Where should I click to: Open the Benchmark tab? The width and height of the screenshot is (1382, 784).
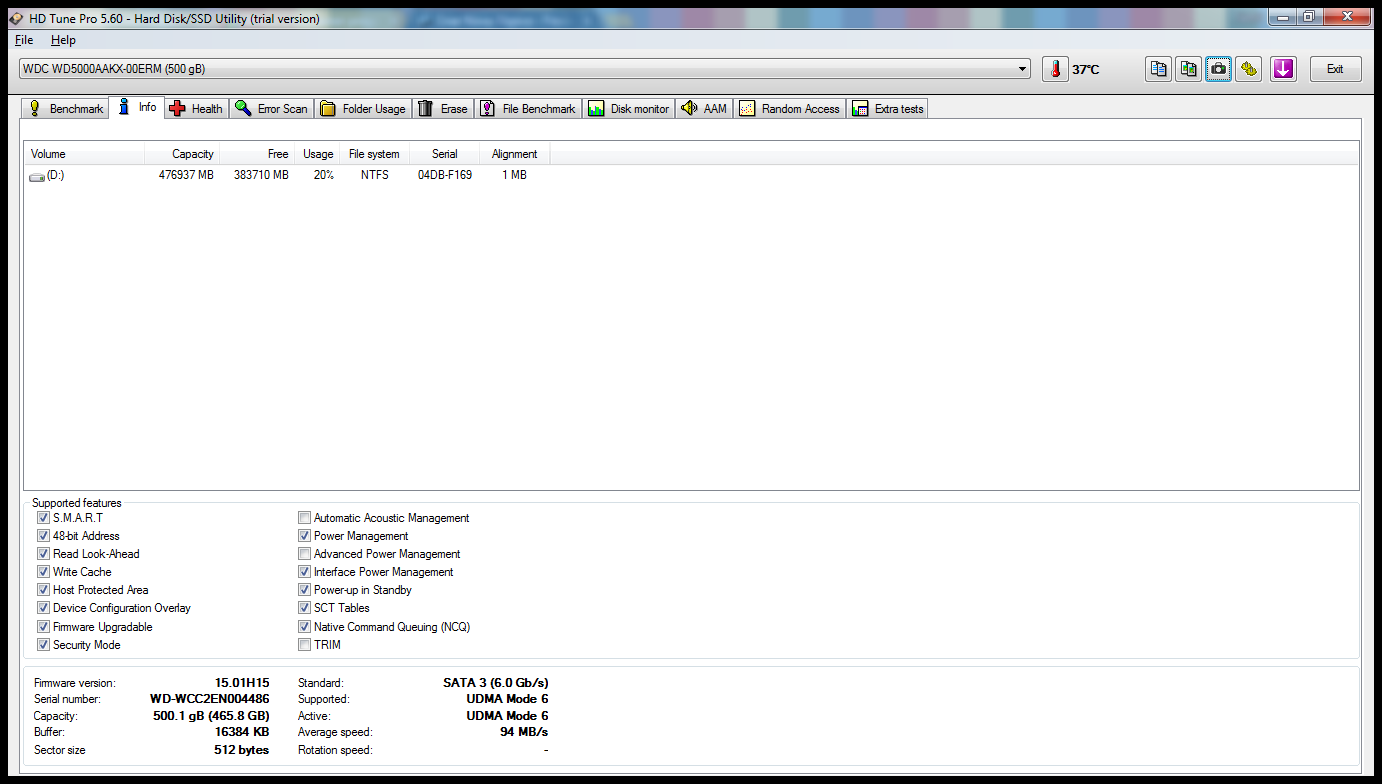65,108
